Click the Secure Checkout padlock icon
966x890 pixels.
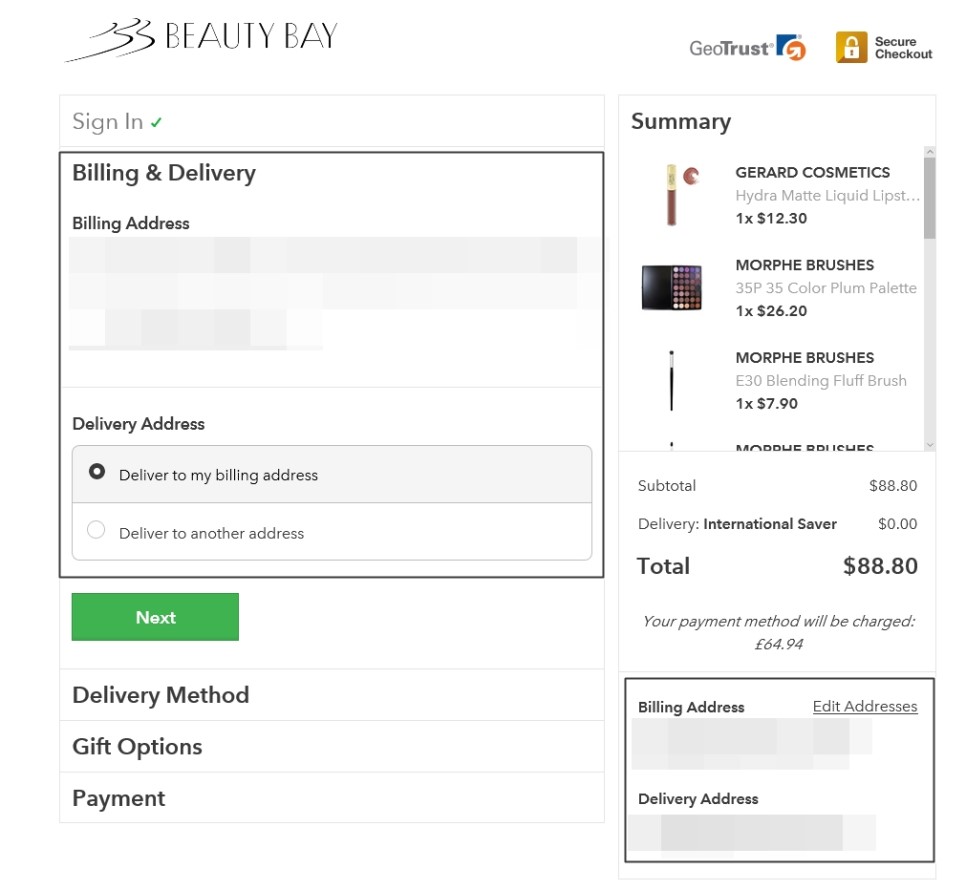pyautogui.click(x=851, y=47)
